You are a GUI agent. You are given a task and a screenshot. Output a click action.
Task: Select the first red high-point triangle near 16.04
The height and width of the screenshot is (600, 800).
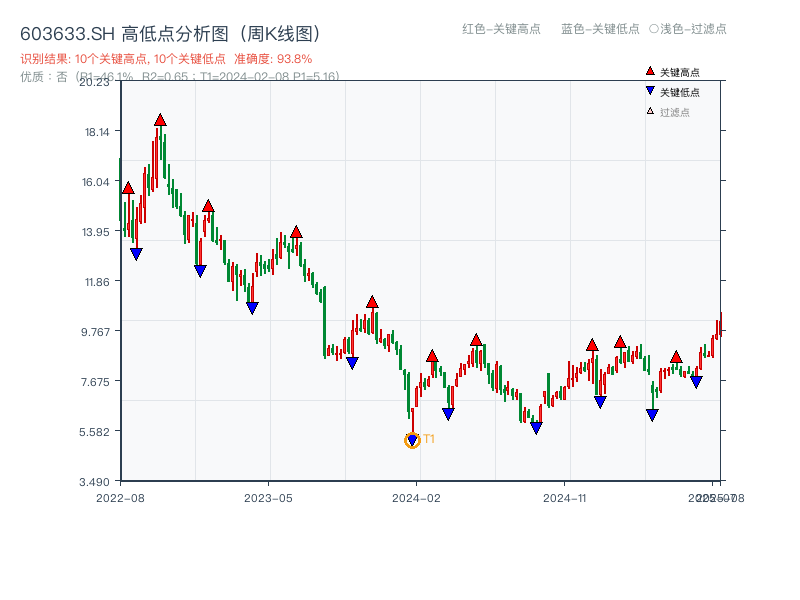(128, 188)
